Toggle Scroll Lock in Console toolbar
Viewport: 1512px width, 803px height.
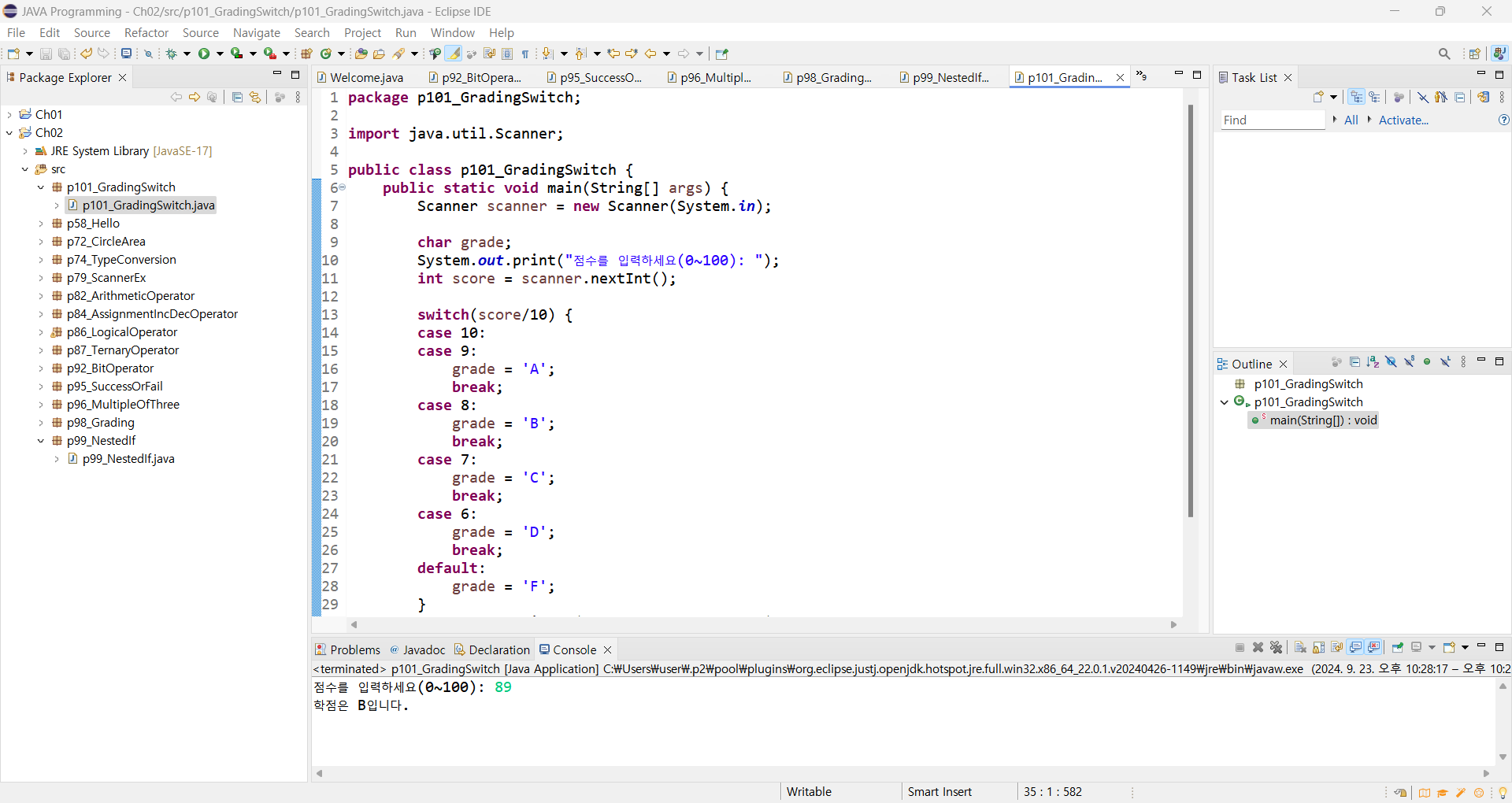click(x=1318, y=647)
